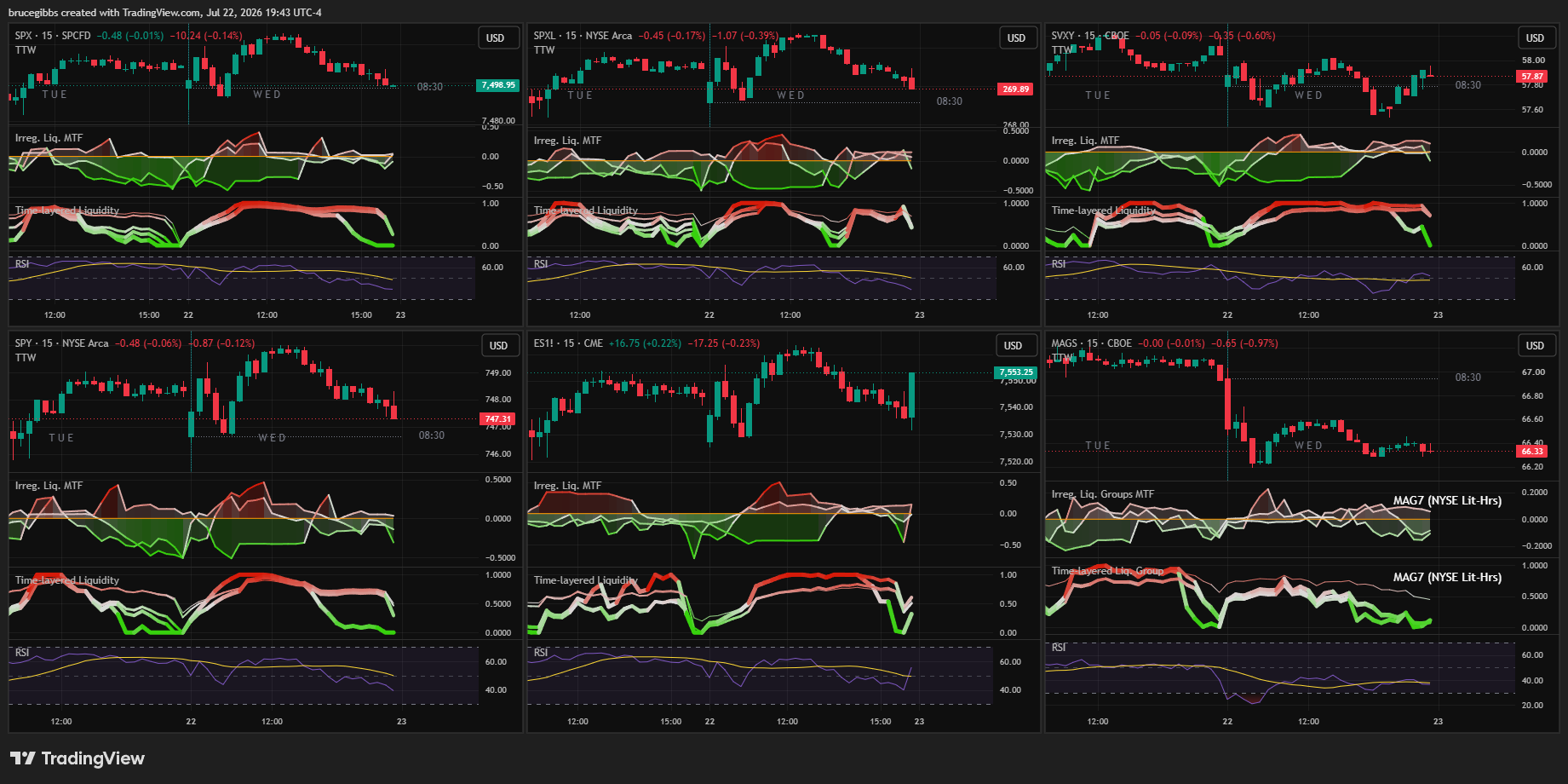Screen dimensions: 1568x784
Task: Open the USD currency selector on MAGS chart
Action: click(x=1535, y=346)
